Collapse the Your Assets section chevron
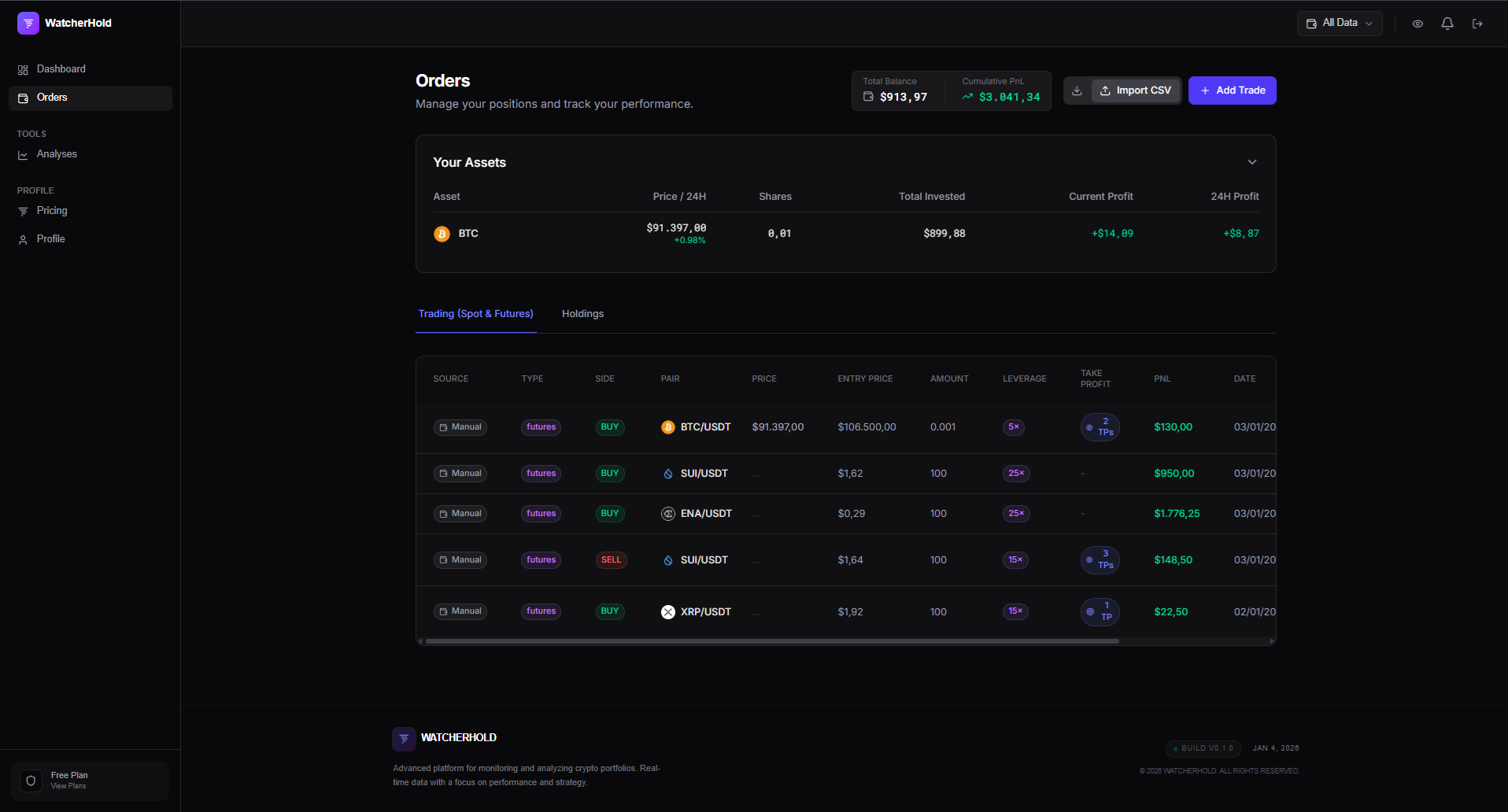The height and width of the screenshot is (812, 1508). tap(1251, 162)
